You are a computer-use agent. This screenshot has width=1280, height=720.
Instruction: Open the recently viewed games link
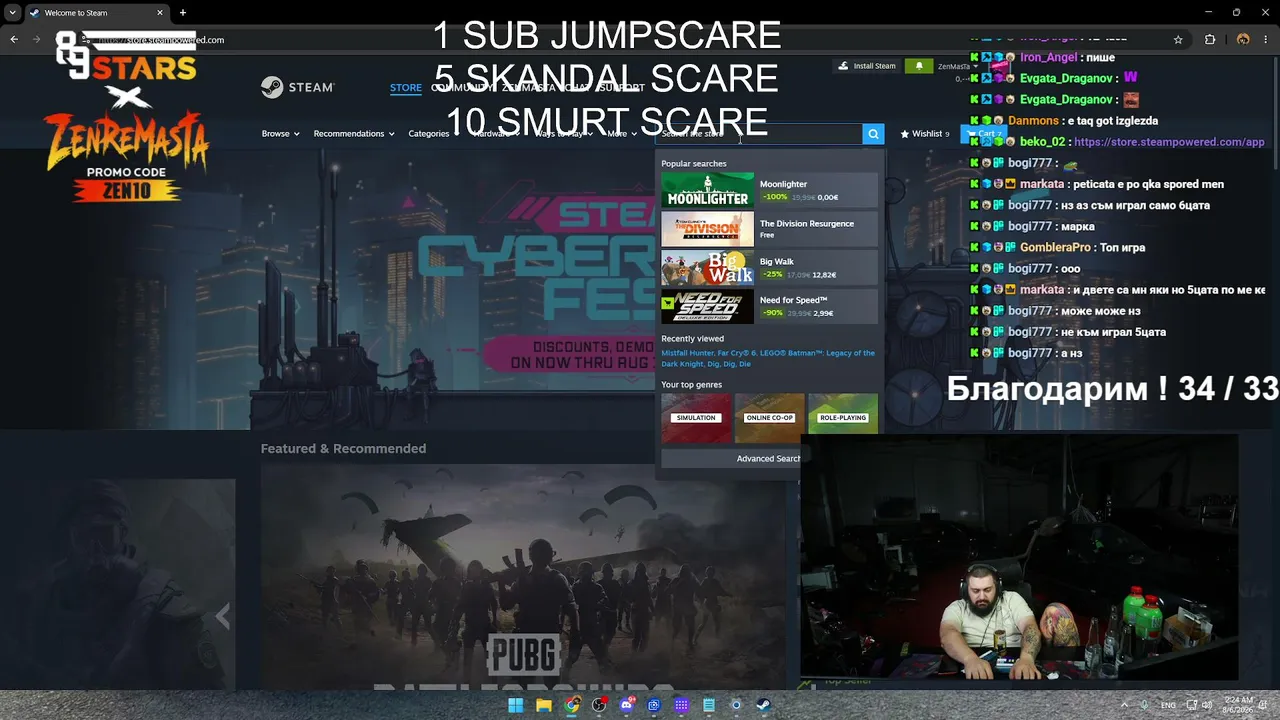click(768, 358)
